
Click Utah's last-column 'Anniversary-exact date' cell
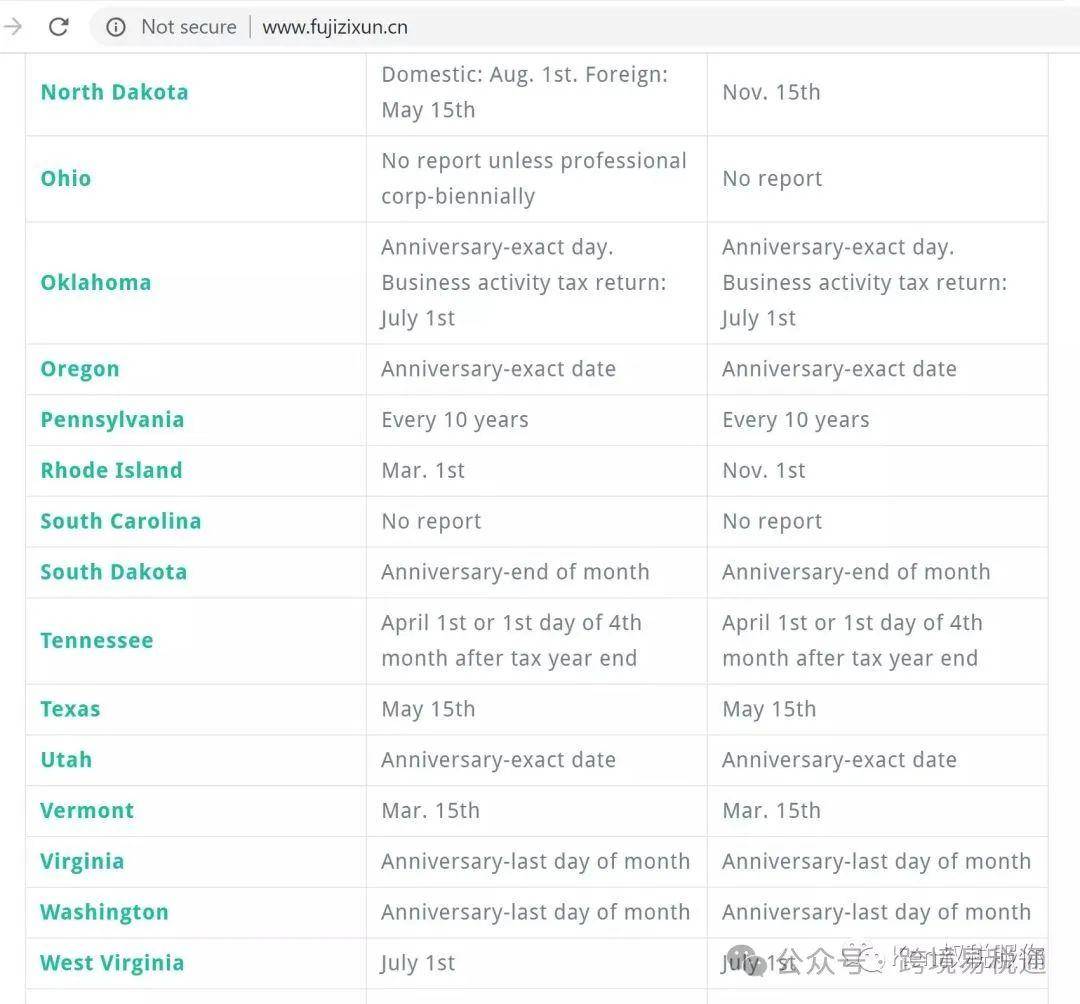tap(878, 760)
